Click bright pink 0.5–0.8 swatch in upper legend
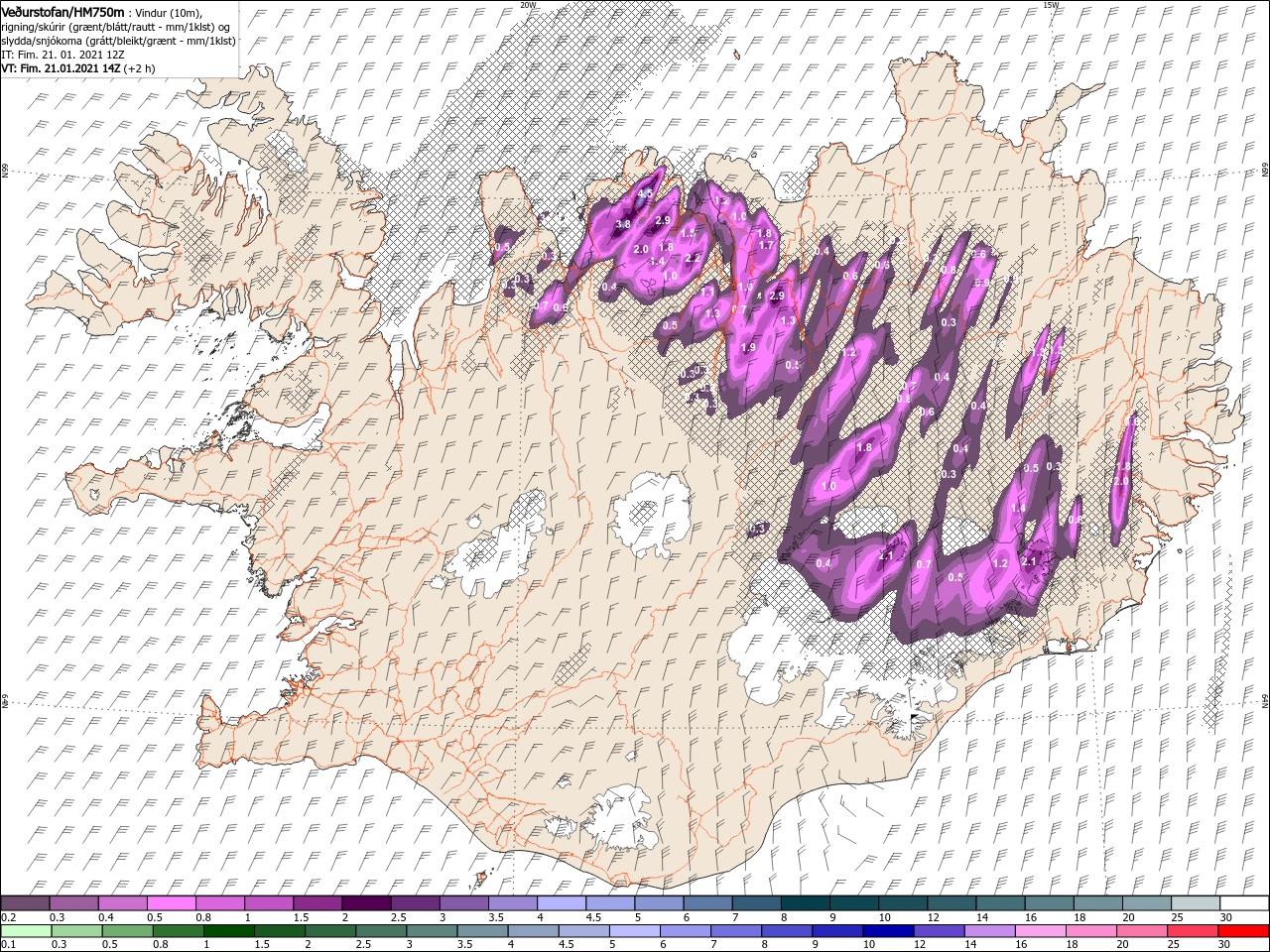 (174, 903)
